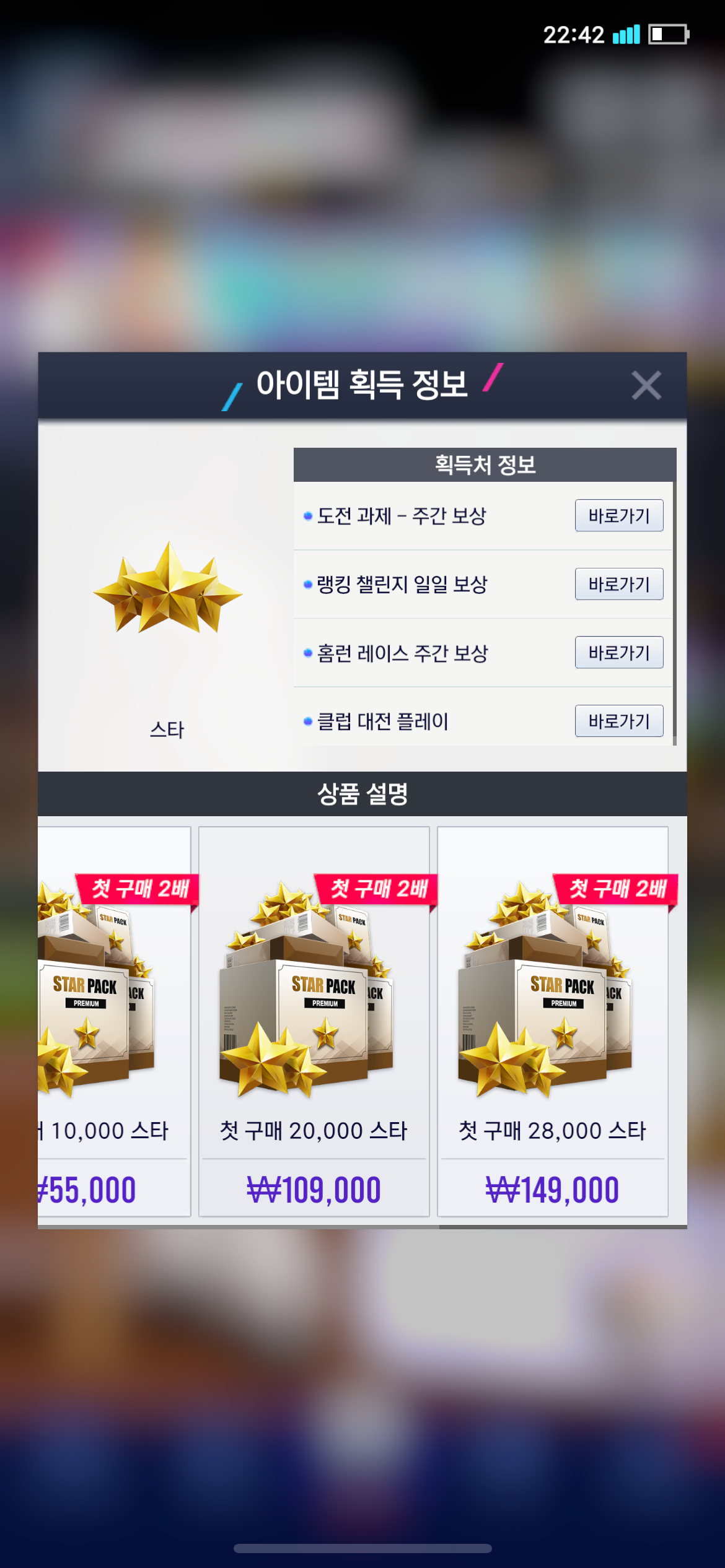Image resolution: width=725 pixels, height=1568 pixels.
Task: Tap 첫 구매 2배 badge on 10,000 pack
Action: pos(138,889)
